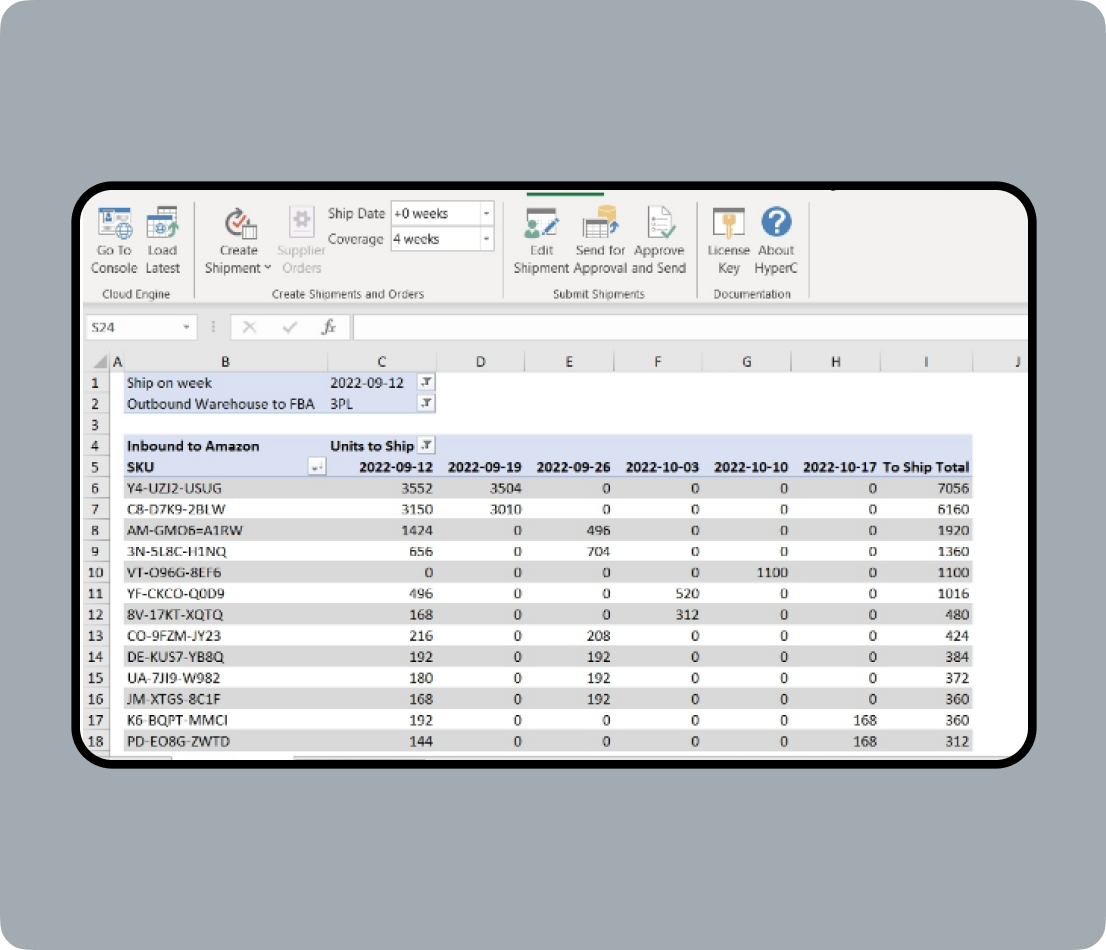The image size is (1106, 950).
Task: Click the Supplier Orders icon
Action: click(301, 225)
